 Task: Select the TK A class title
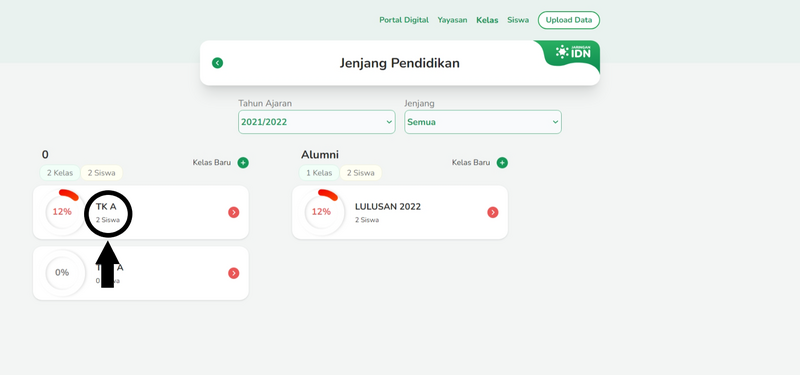tap(106, 207)
